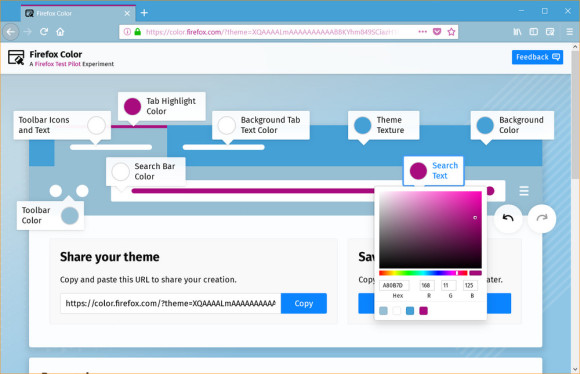Click the undo arrow button

[x=508, y=218]
